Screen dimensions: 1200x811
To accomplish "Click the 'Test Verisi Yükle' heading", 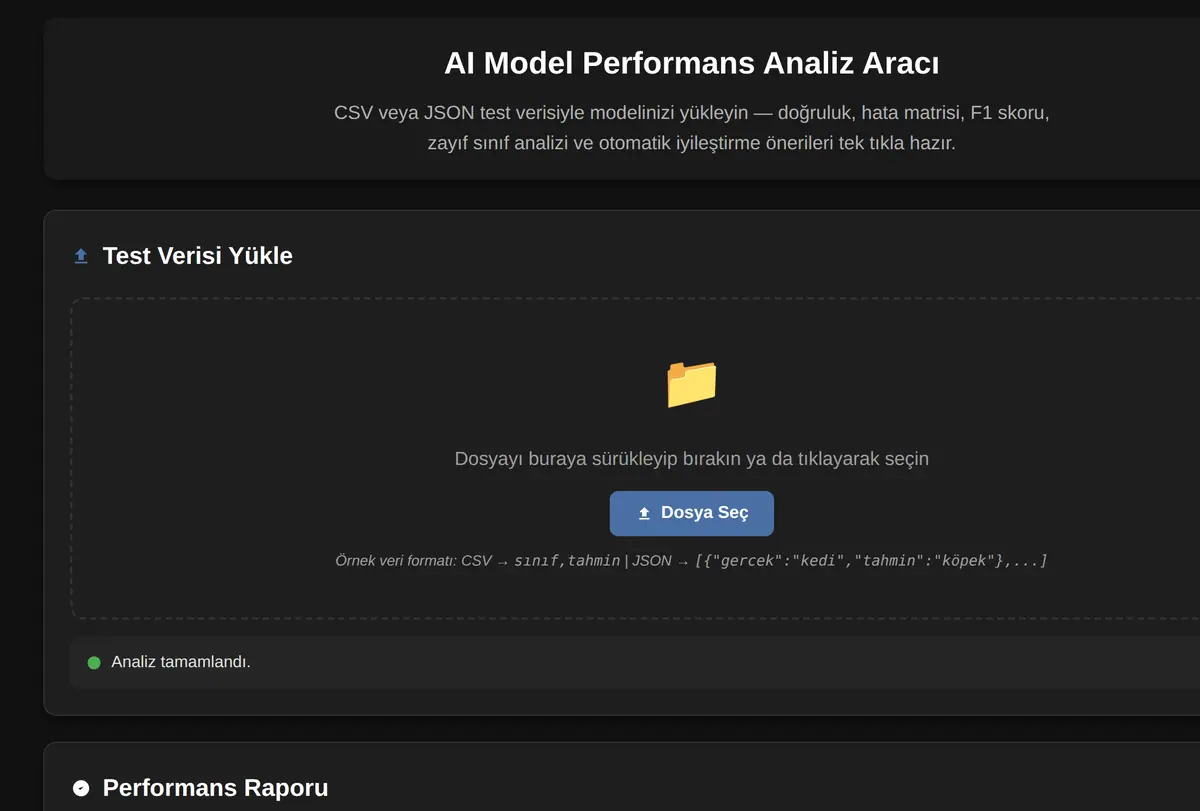I will (x=198, y=256).
